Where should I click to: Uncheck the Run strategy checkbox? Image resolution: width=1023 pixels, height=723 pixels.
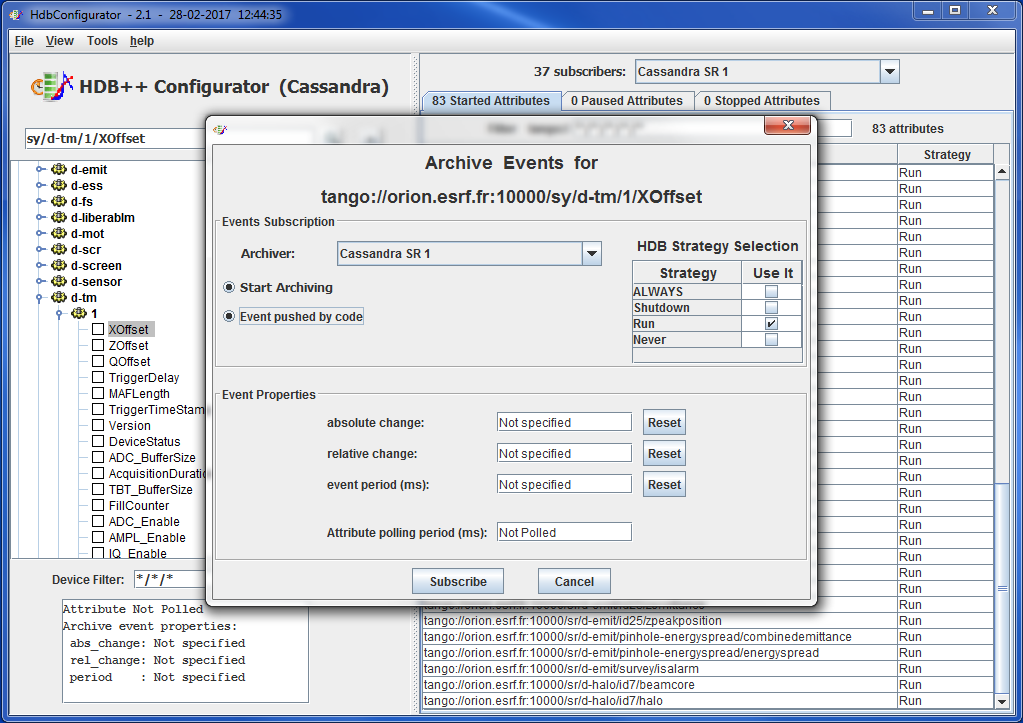click(x=771, y=324)
